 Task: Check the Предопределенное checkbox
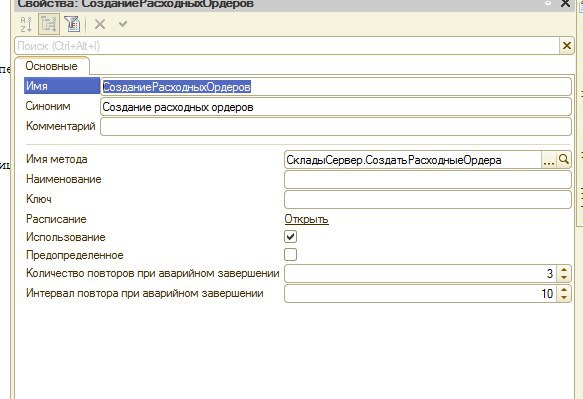coord(290,255)
